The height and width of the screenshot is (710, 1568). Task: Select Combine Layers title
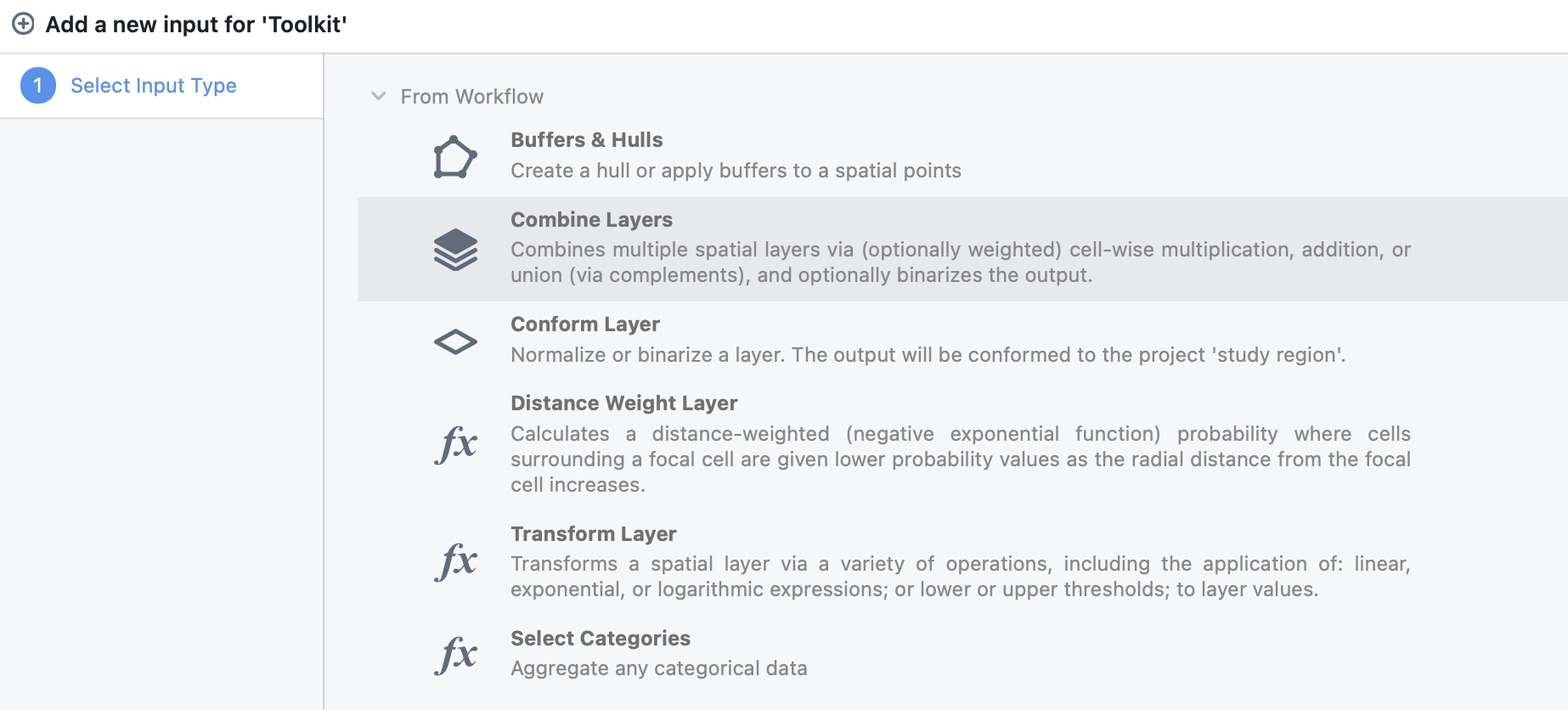[591, 220]
